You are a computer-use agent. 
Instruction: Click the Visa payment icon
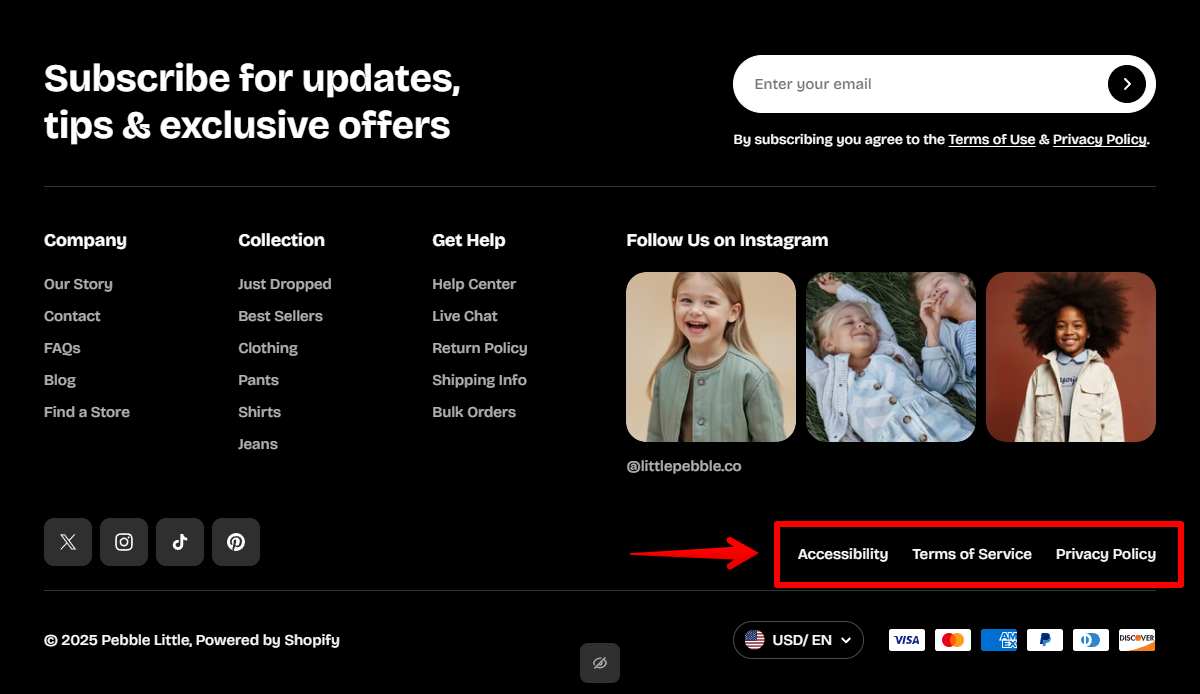[x=906, y=640]
